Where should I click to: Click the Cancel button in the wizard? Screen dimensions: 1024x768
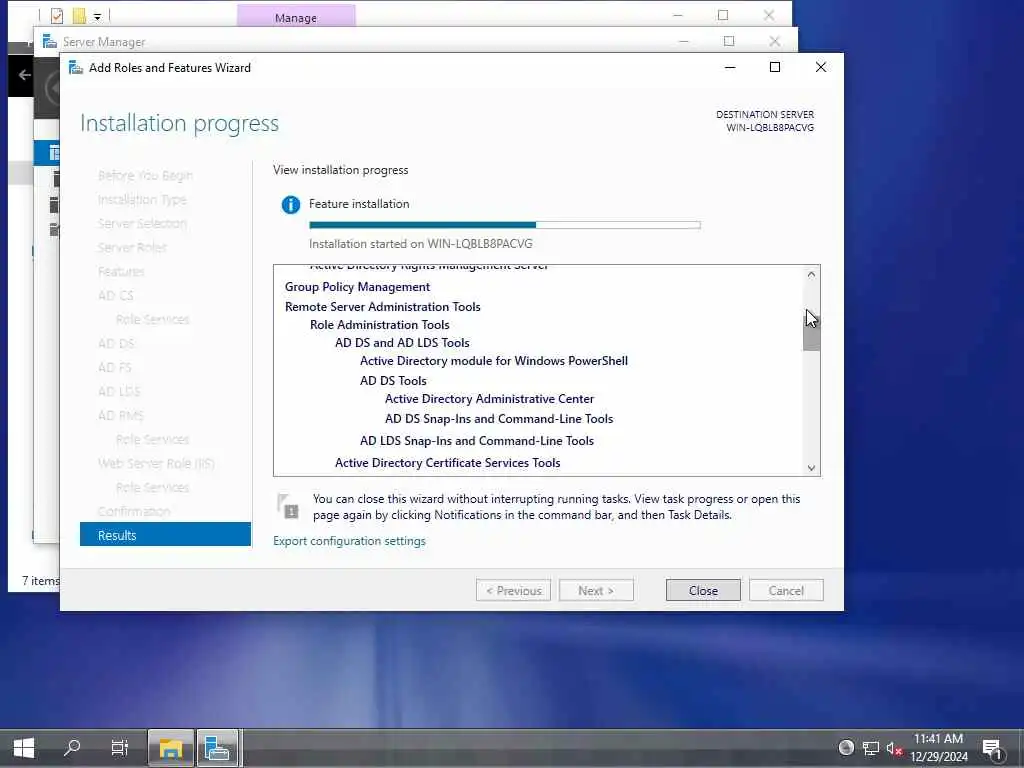click(786, 590)
